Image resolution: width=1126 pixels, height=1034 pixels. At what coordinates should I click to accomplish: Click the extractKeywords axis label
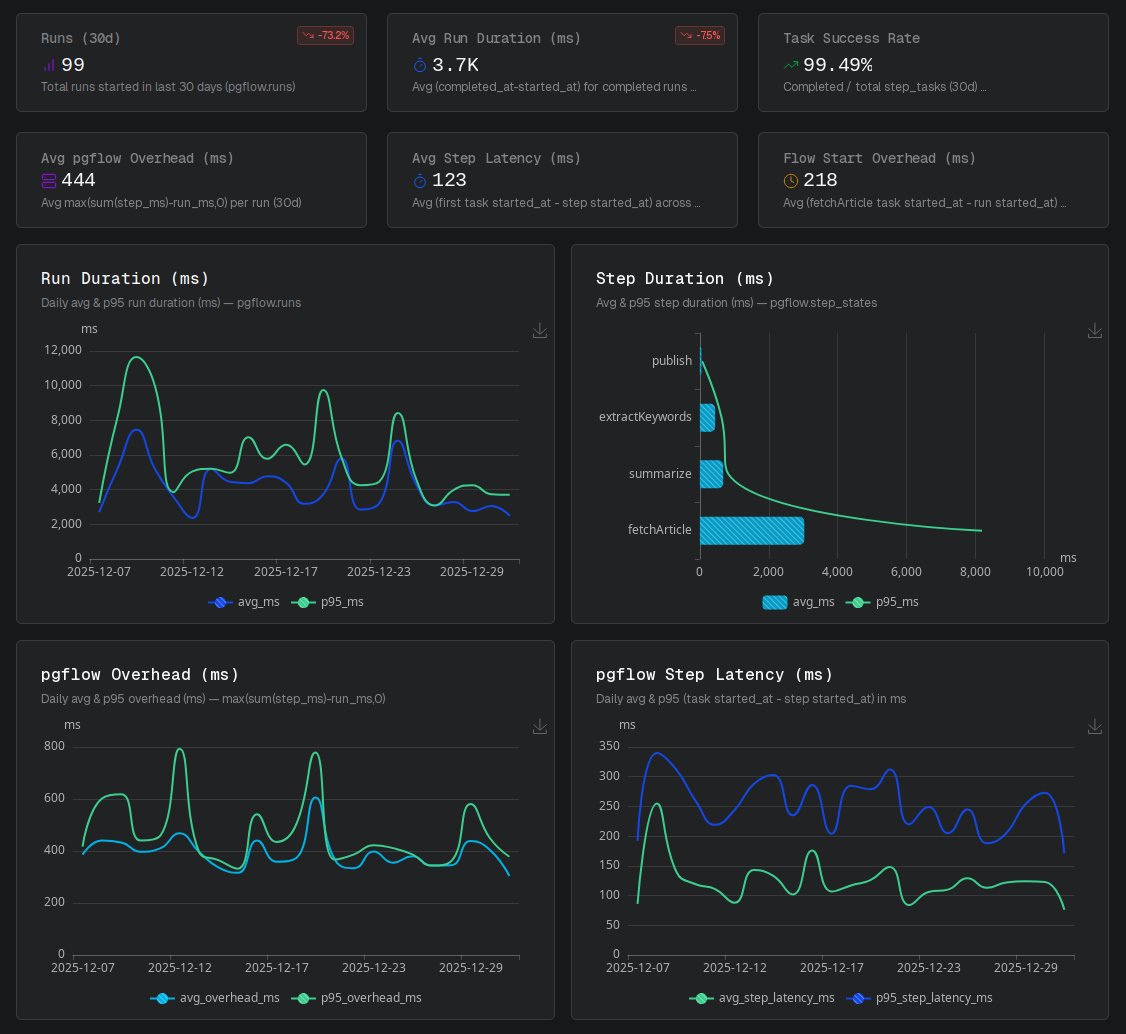click(645, 416)
